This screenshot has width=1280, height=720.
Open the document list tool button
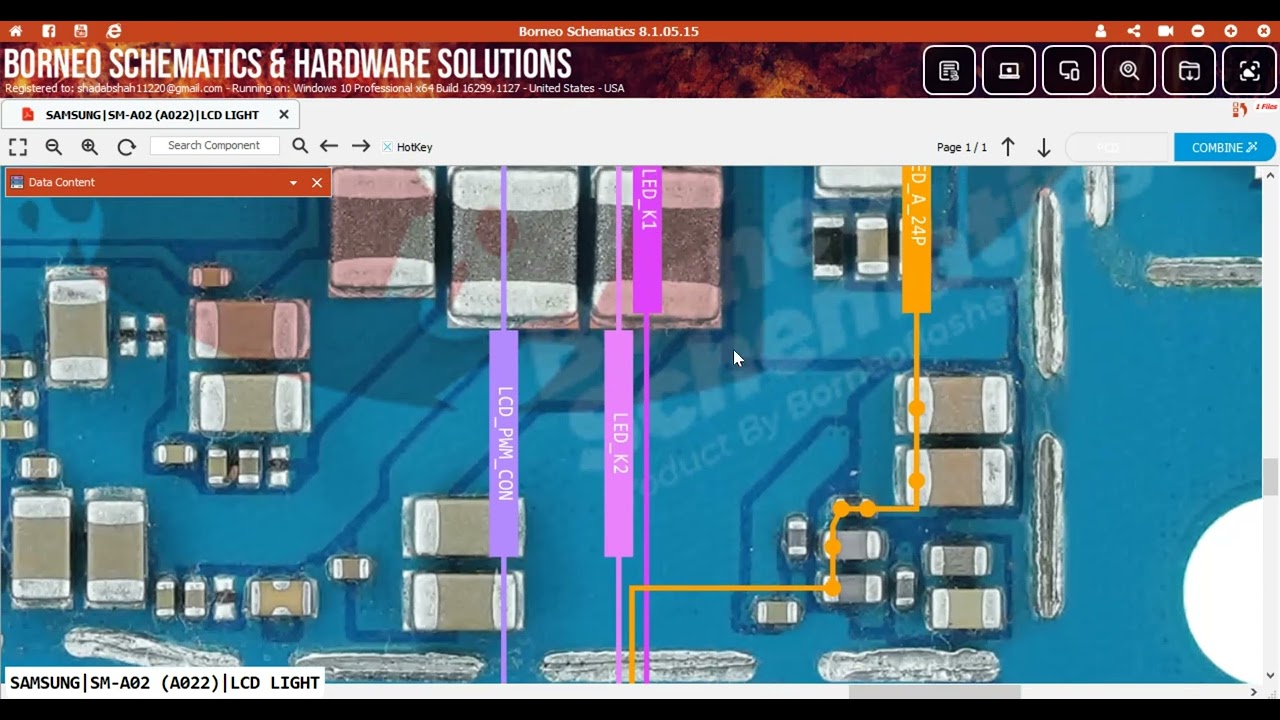pyautogui.click(x=949, y=70)
